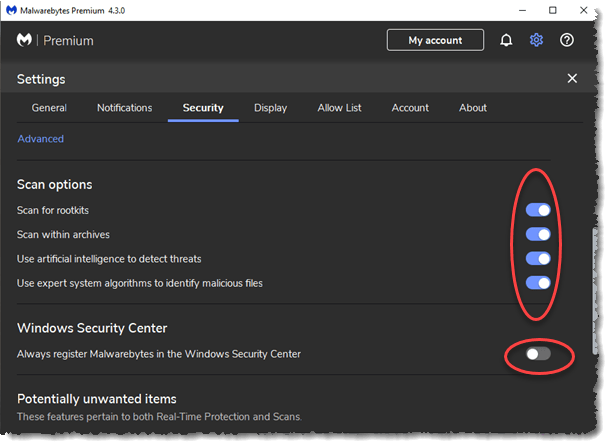613x448 pixels.
Task: Disable Scan for rootkits toggle
Action: pos(538,210)
